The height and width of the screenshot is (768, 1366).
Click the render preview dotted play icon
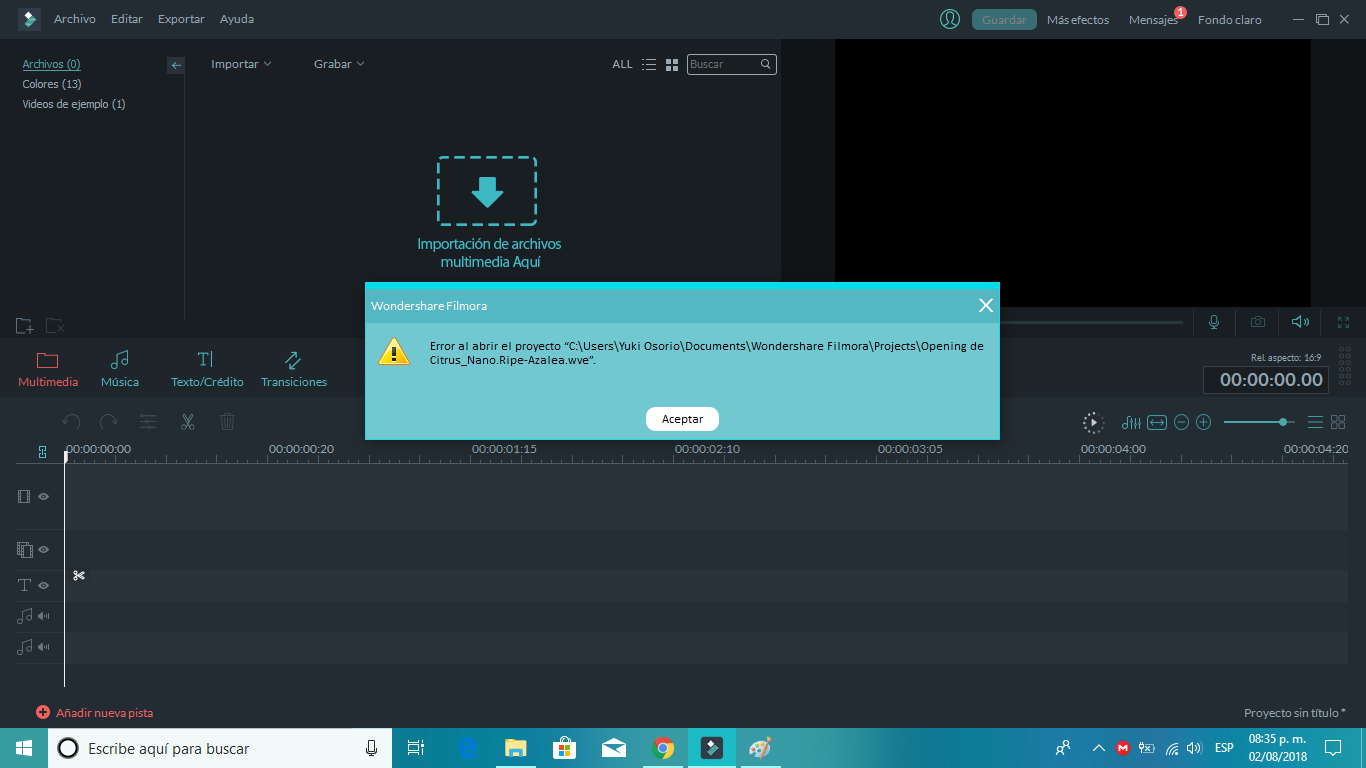1094,422
